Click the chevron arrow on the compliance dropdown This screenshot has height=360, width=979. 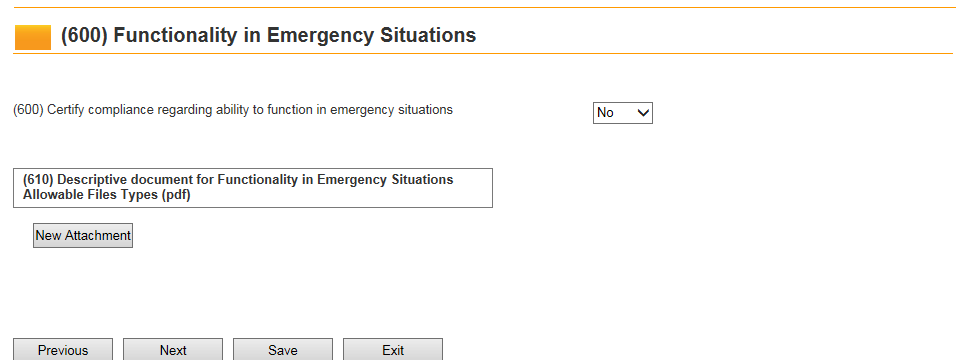click(x=642, y=113)
